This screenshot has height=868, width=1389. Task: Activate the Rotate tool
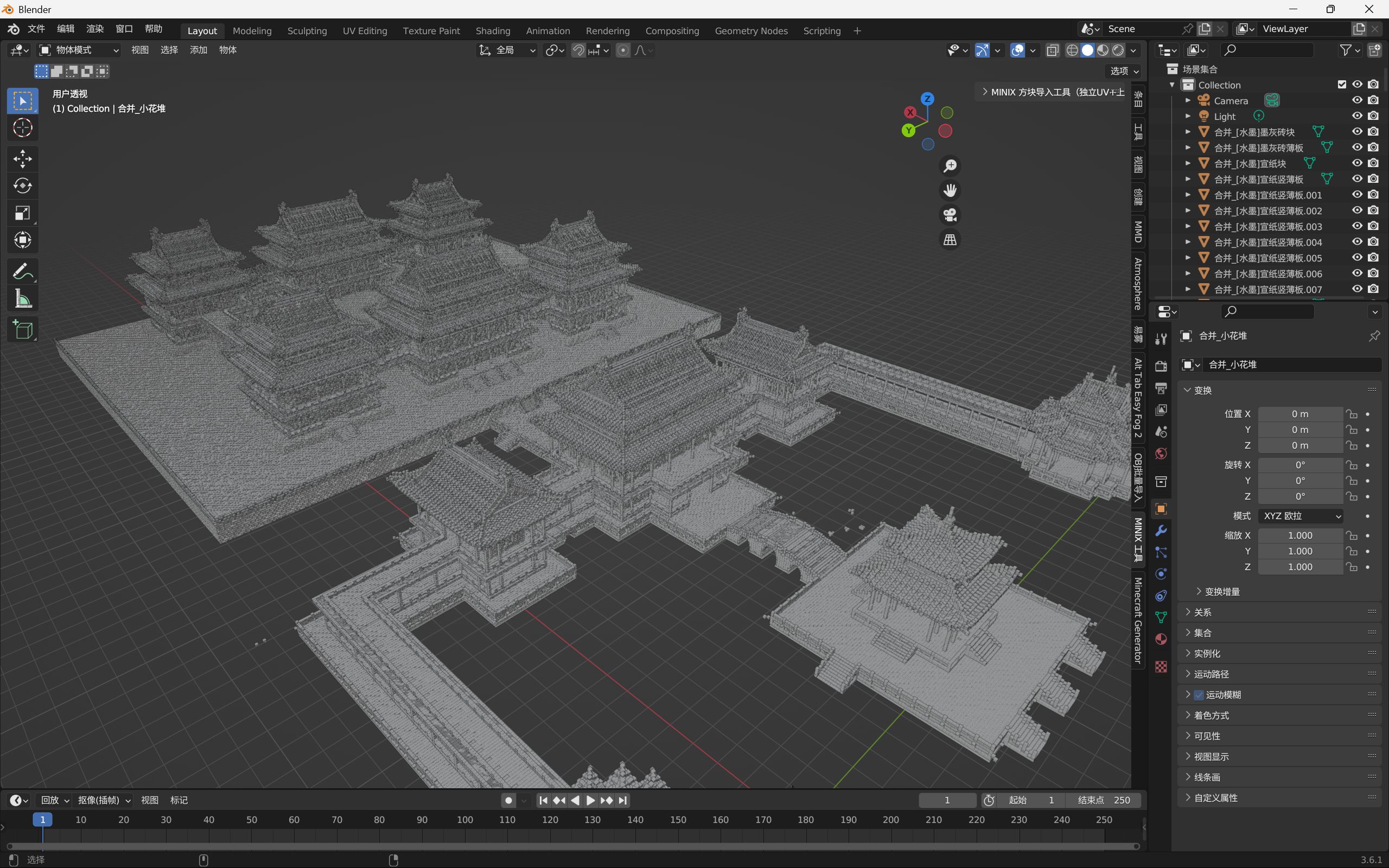click(x=22, y=186)
